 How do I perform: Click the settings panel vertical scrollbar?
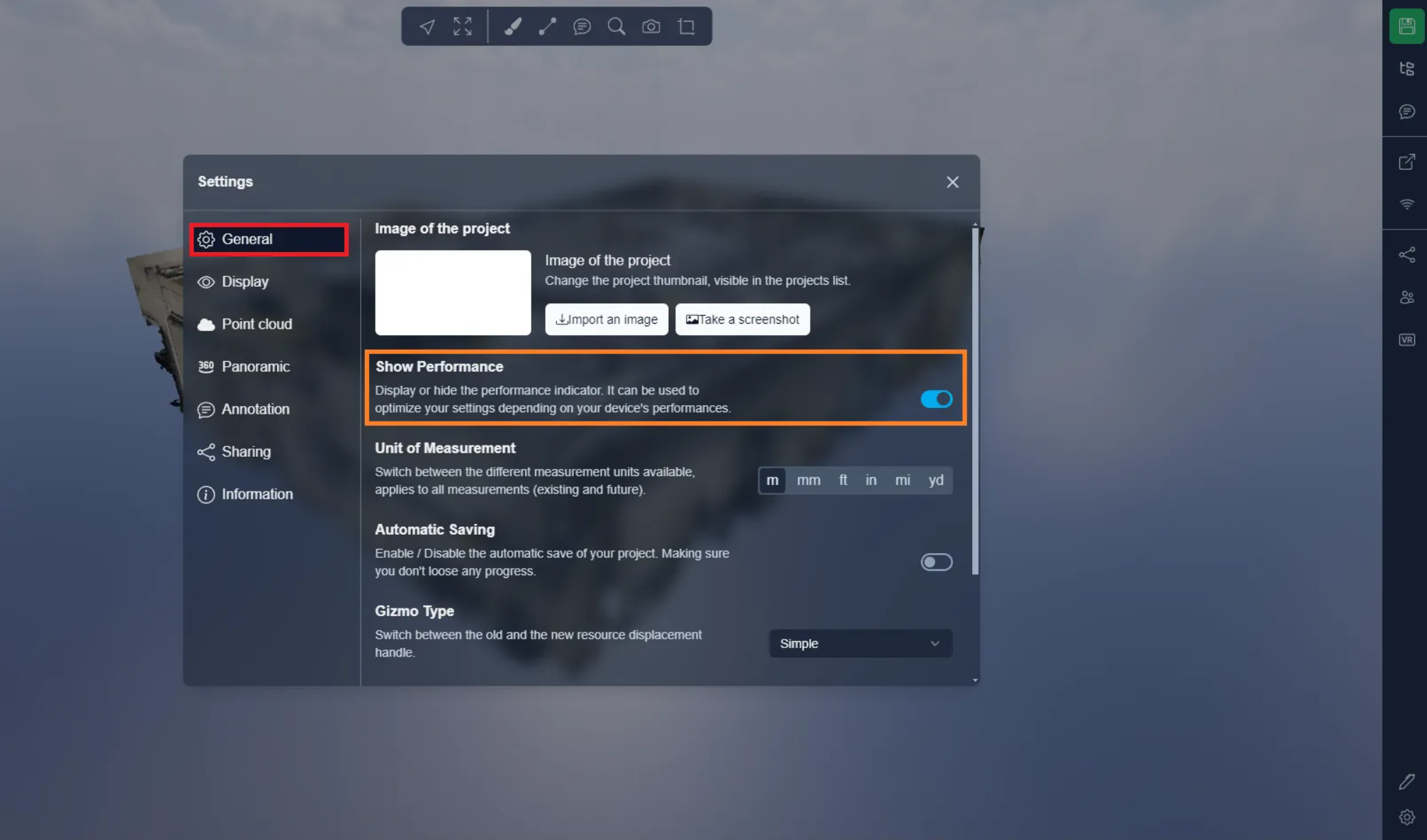tap(975, 400)
